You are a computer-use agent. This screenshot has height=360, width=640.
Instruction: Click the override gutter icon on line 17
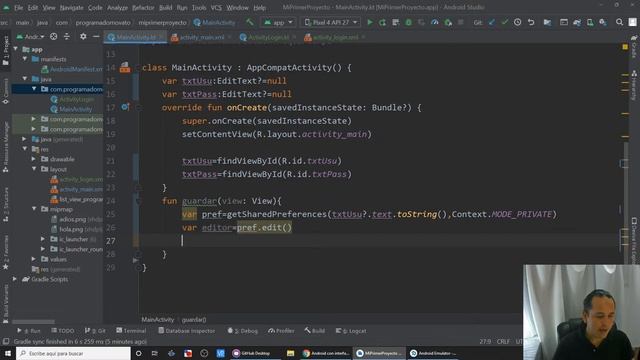pos(125,107)
